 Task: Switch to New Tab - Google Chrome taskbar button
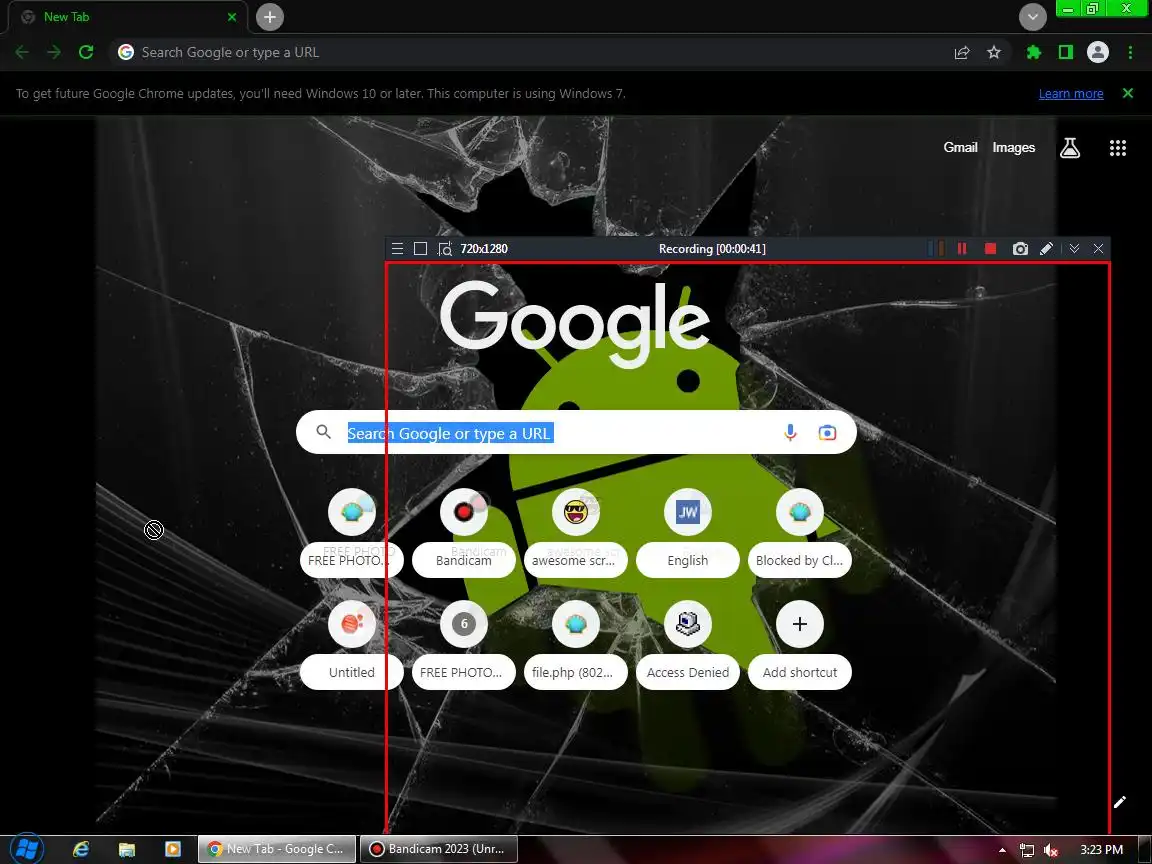click(276, 849)
